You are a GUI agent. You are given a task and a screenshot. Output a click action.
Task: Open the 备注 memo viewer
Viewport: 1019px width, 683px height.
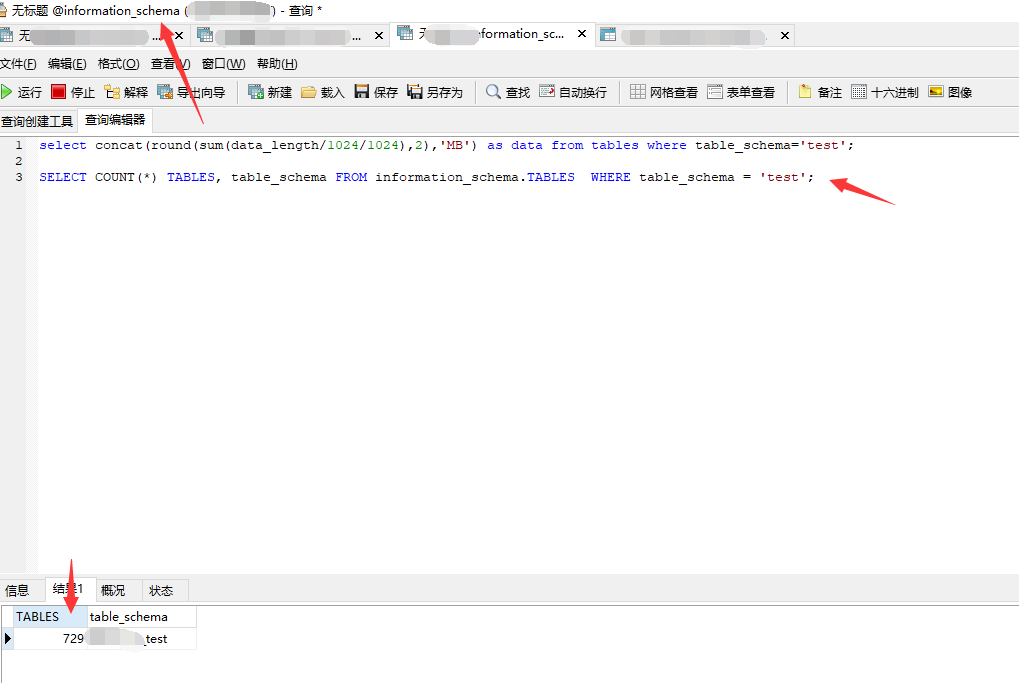[820, 92]
